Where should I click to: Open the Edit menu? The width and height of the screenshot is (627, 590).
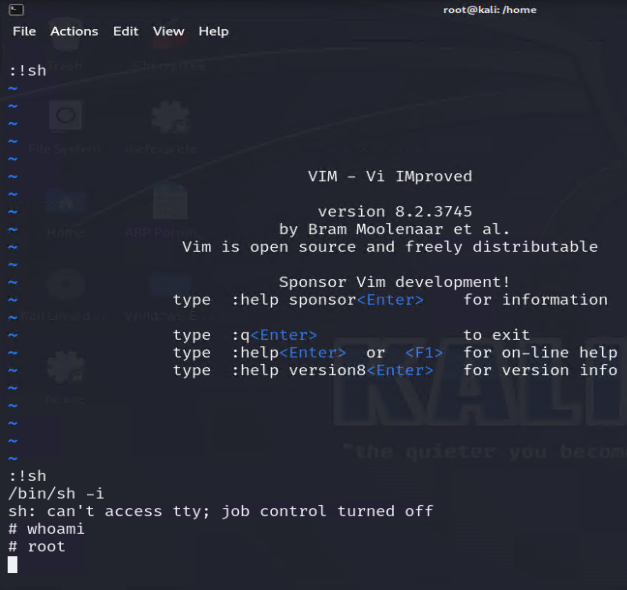(x=126, y=31)
